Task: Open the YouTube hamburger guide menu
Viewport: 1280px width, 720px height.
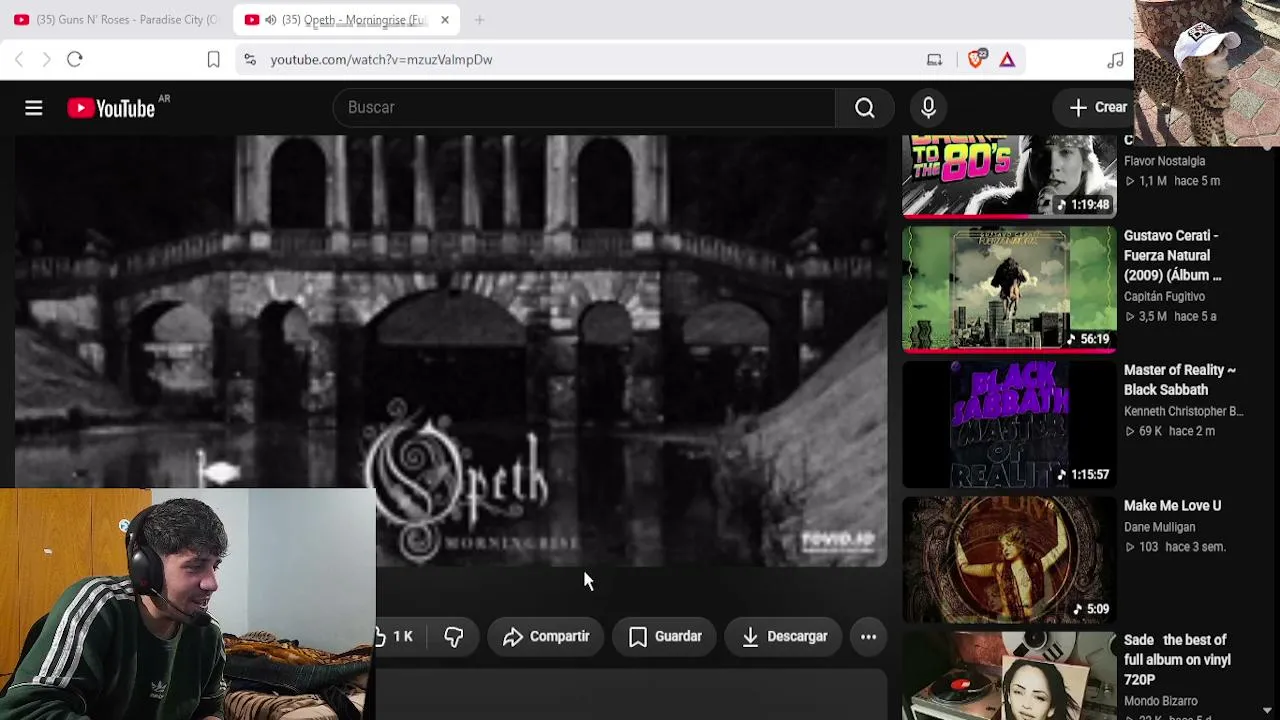Action: click(33, 108)
